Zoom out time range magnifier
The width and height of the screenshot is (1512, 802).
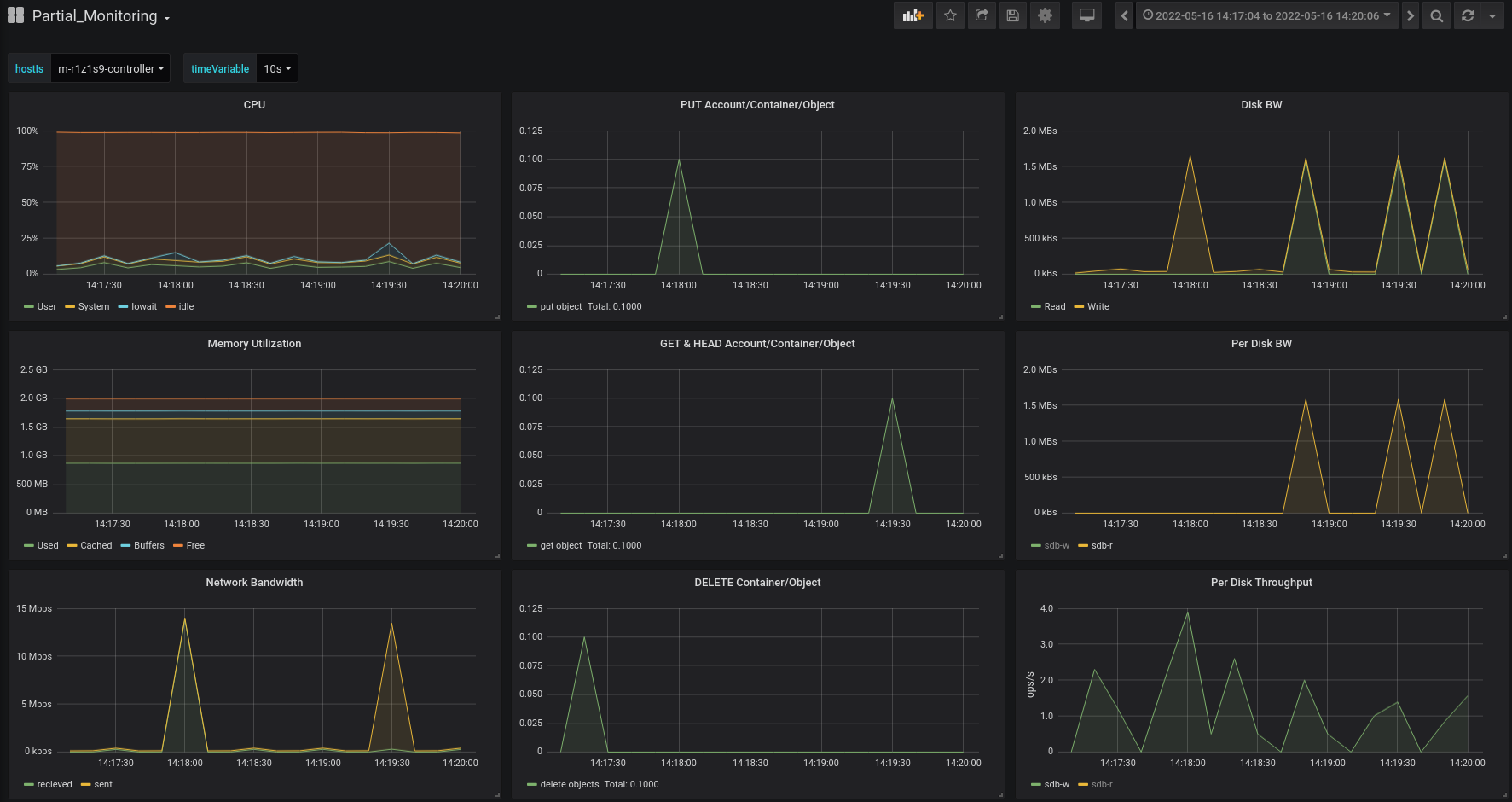1437,15
